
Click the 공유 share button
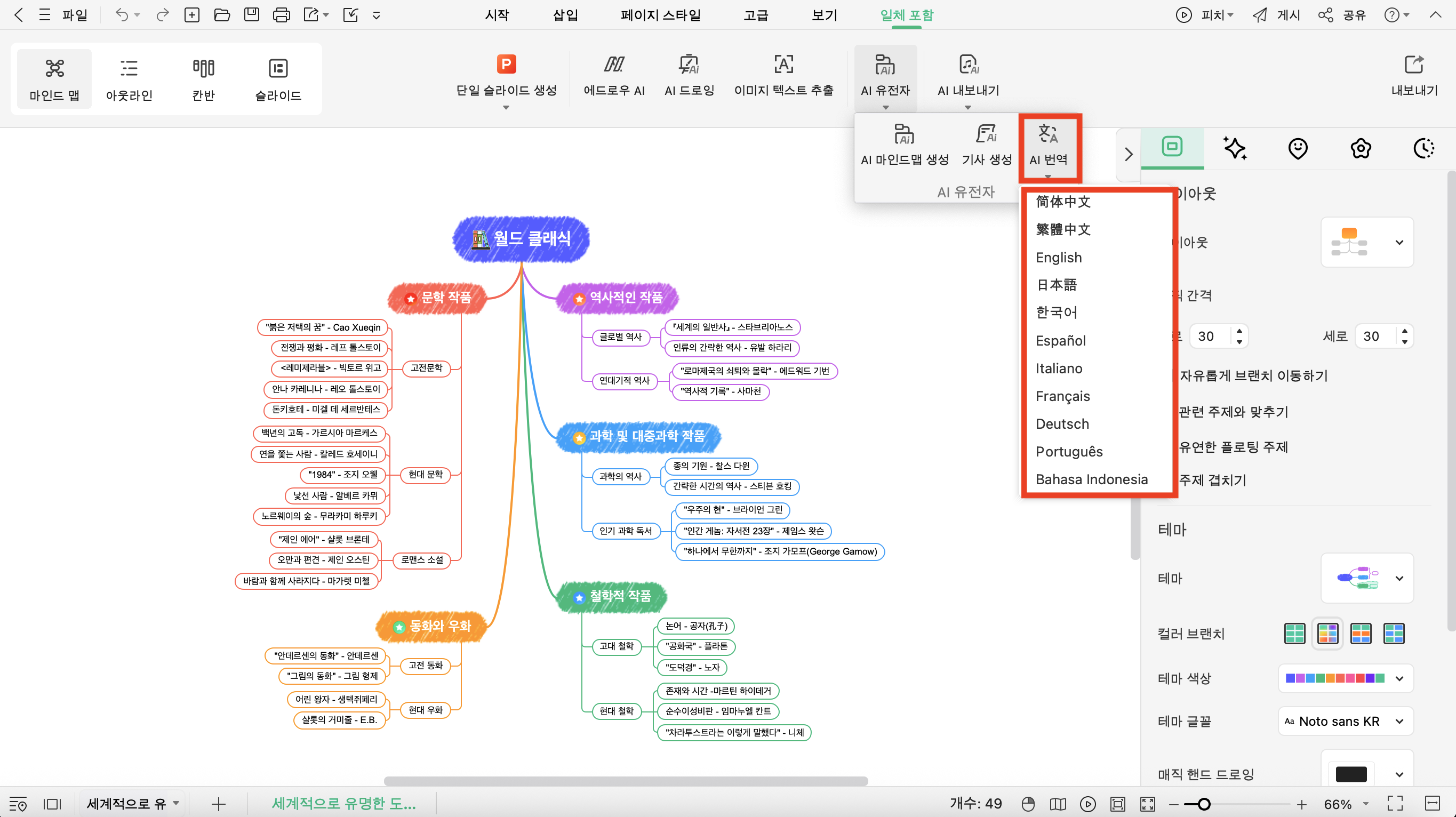pyautogui.click(x=1342, y=15)
